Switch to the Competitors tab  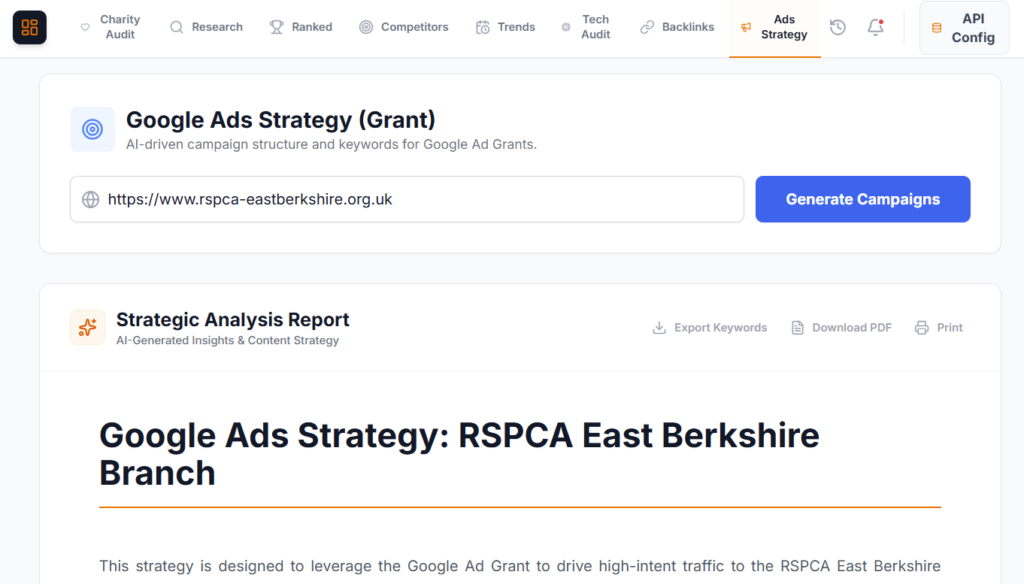404,27
